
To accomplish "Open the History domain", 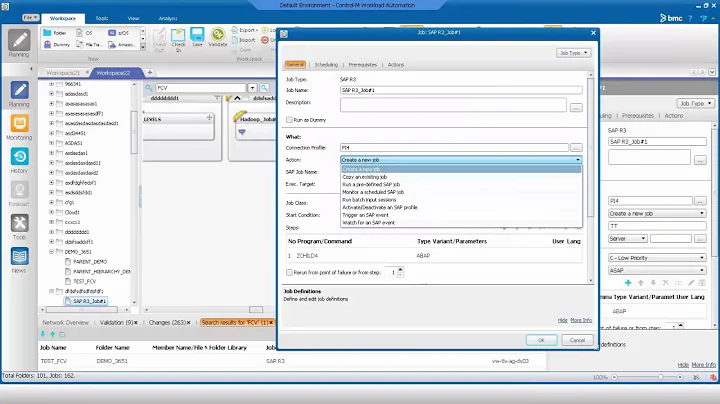I will coord(19,160).
